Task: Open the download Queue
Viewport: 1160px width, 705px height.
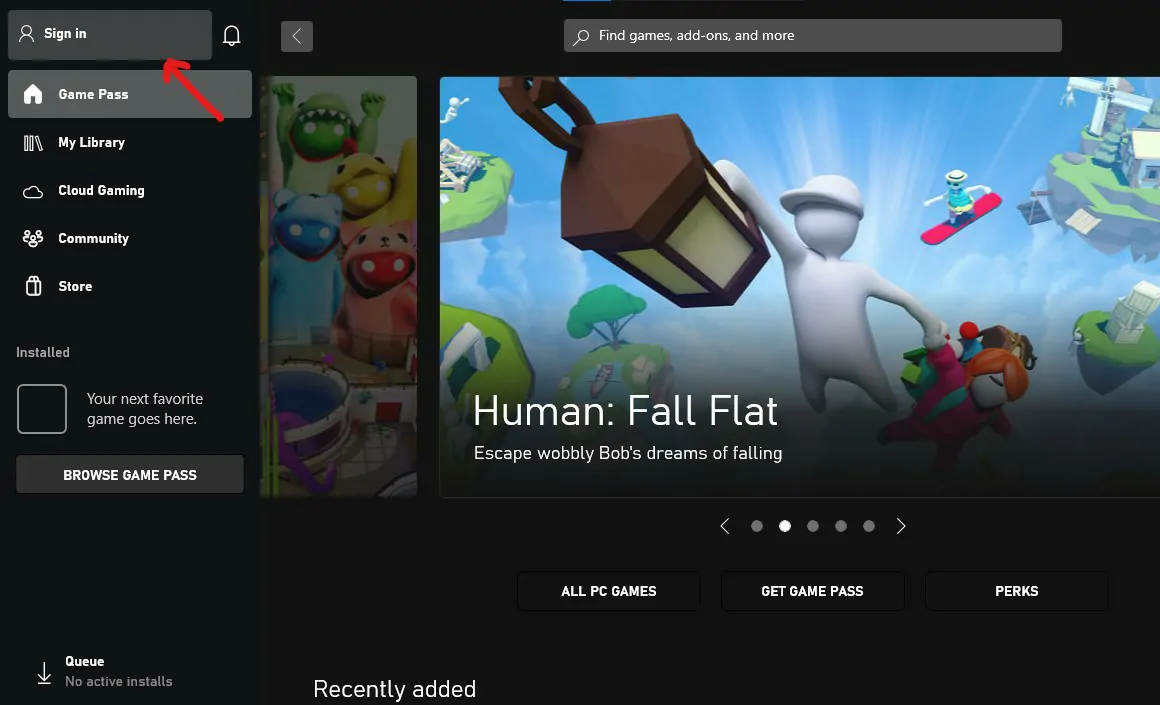Action: tap(104, 671)
